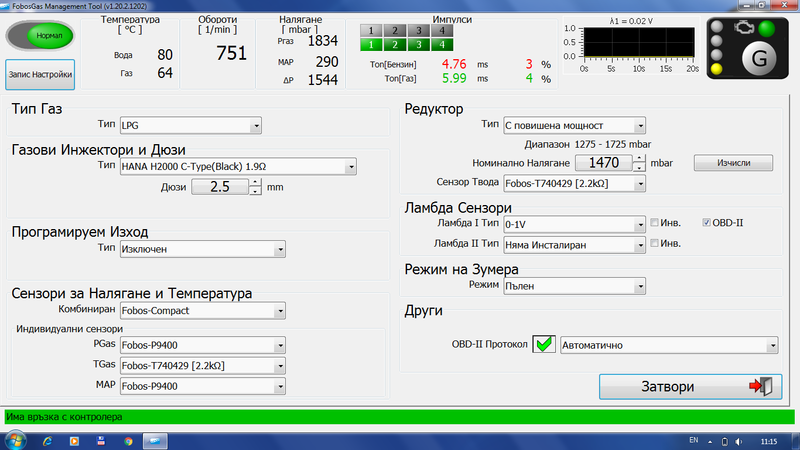Open the TGas Fobos-T740429 dropdown
The width and height of the screenshot is (800, 450).
pos(203,366)
